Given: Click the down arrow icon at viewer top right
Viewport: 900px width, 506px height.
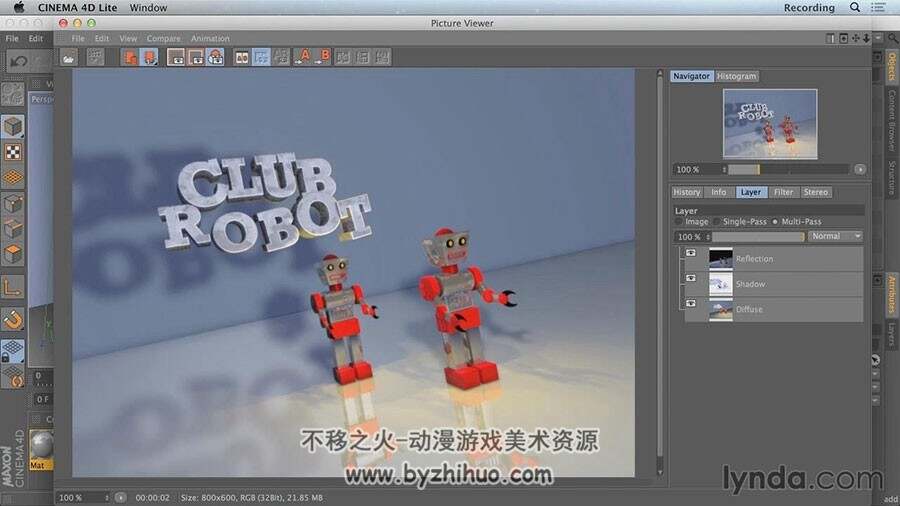Looking at the screenshot, I should pyautogui.click(x=866, y=38).
